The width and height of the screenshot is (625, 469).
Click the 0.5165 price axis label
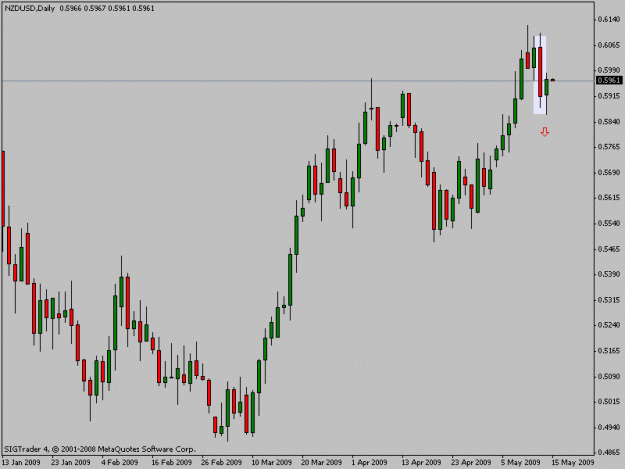tap(609, 351)
